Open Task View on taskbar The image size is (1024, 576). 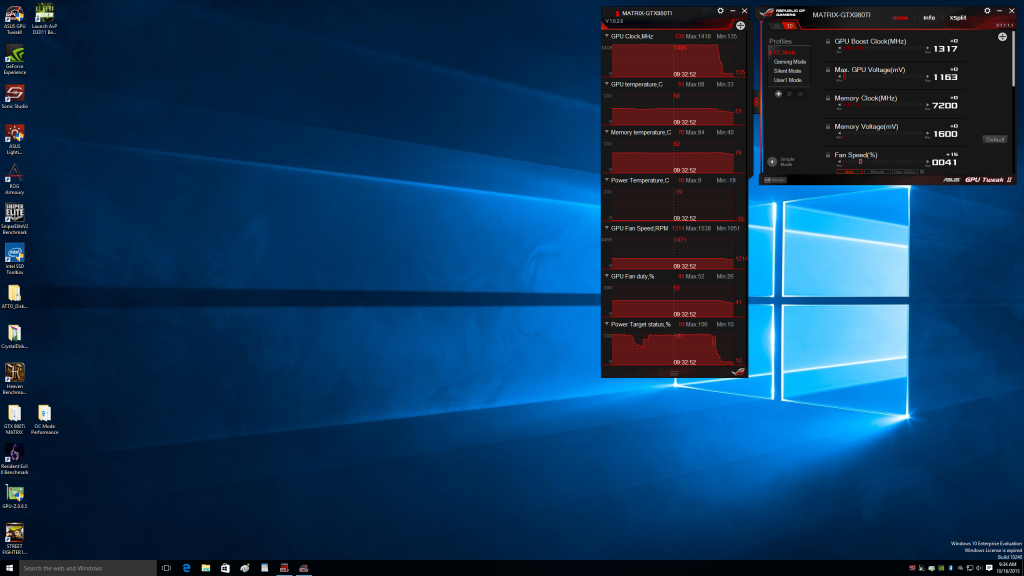pos(167,568)
